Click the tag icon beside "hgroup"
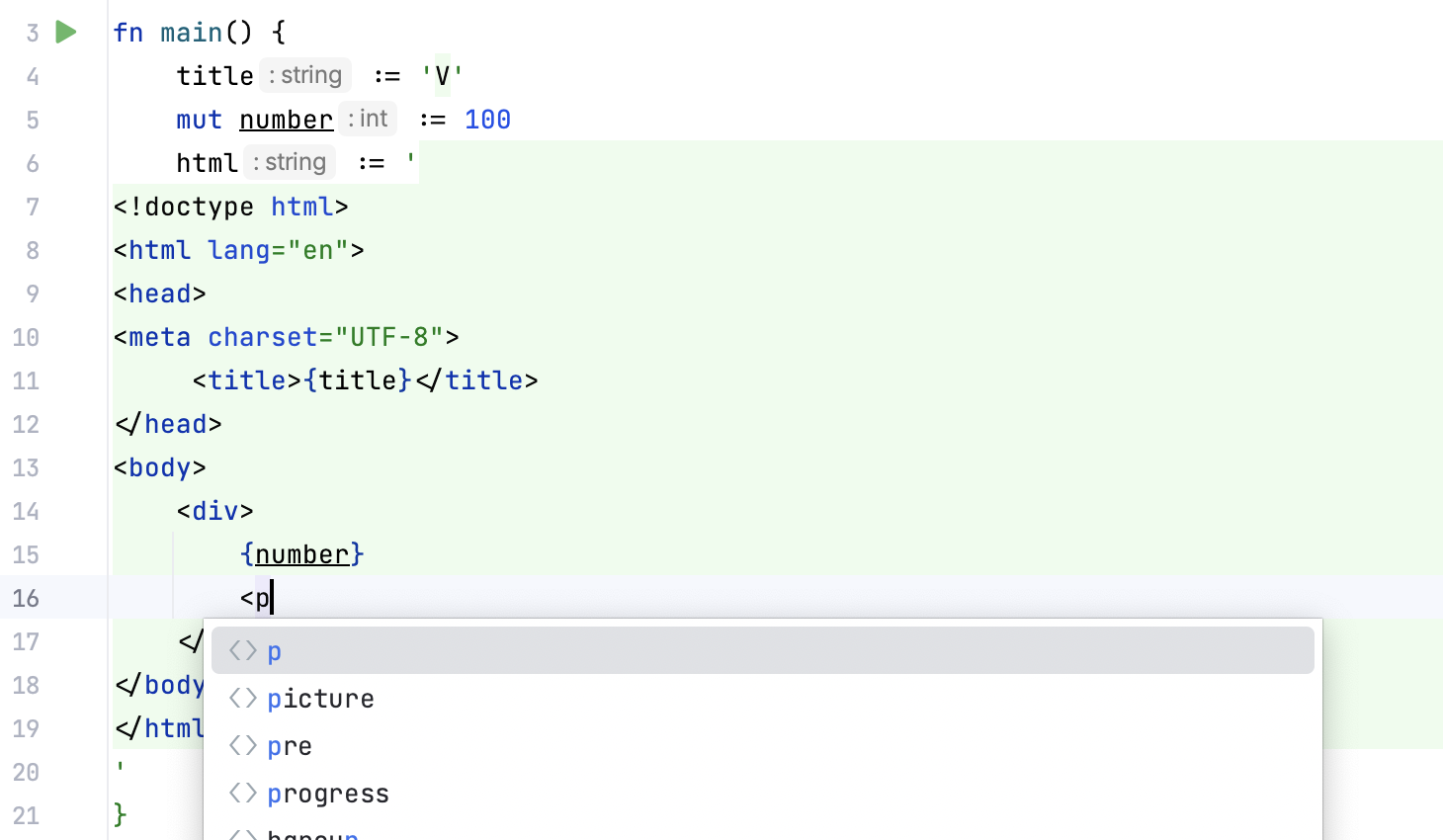The image size is (1443, 840). click(x=242, y=835)
